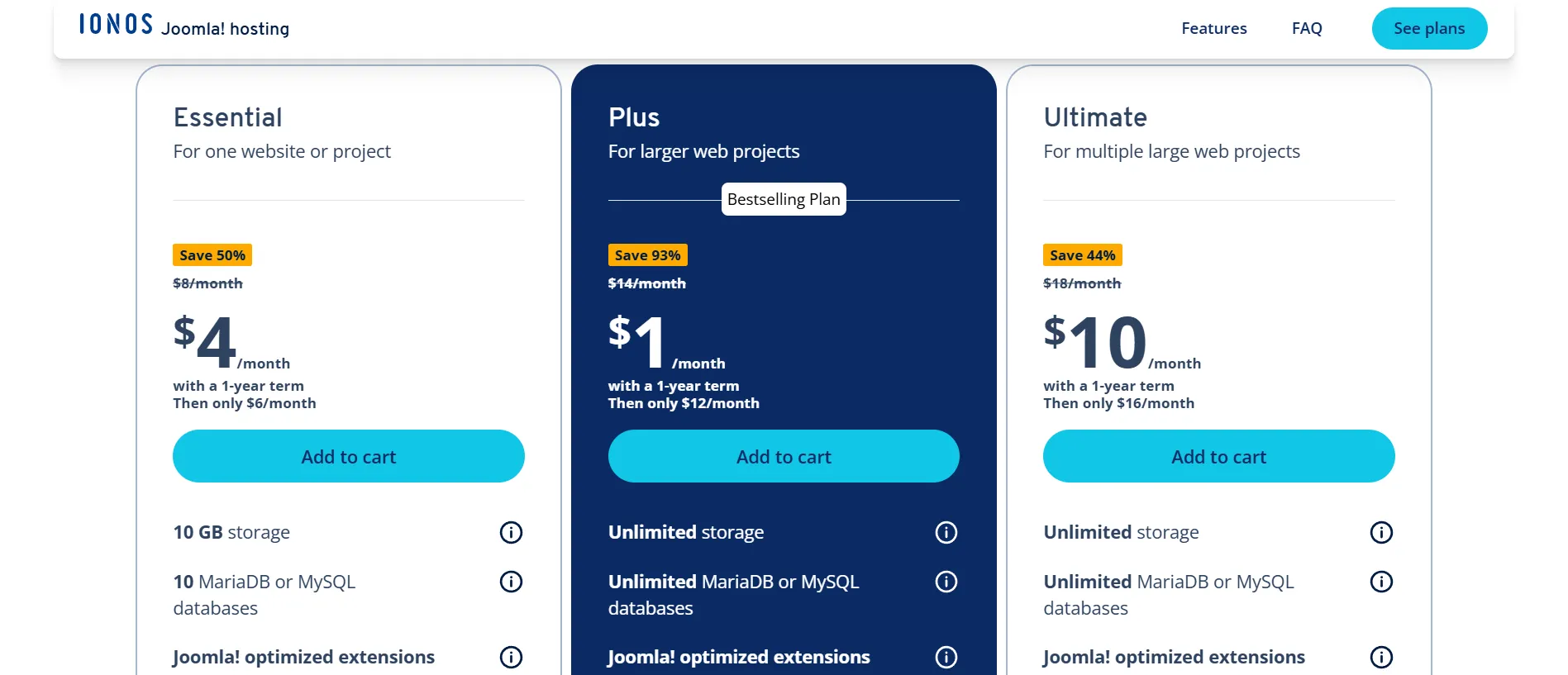This screenshot has height=675, width=1568.
Task: View info about Essential's Joomla! optimized extensions
Action: (x=511, y=658)
